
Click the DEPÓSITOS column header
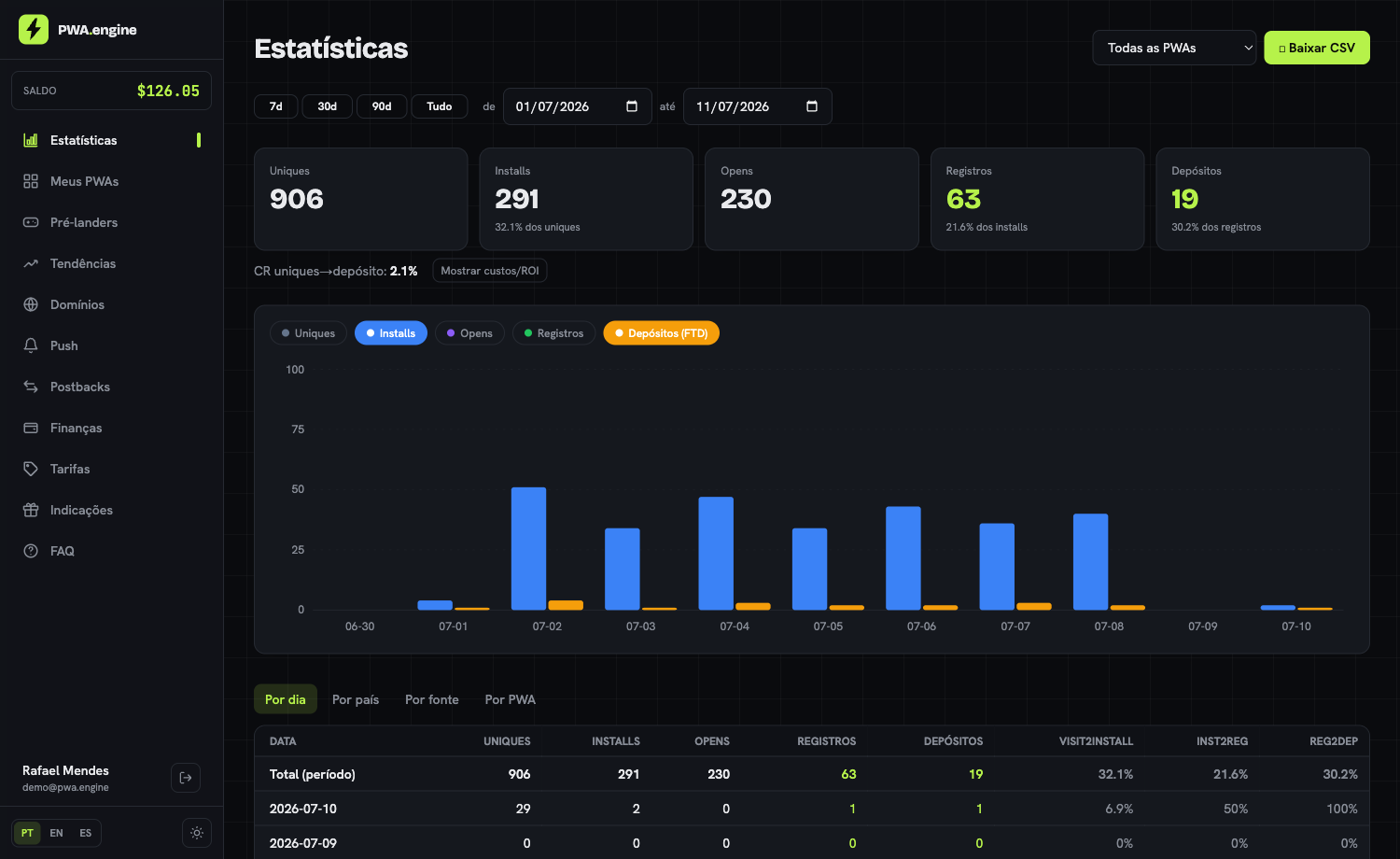[953, 741]
